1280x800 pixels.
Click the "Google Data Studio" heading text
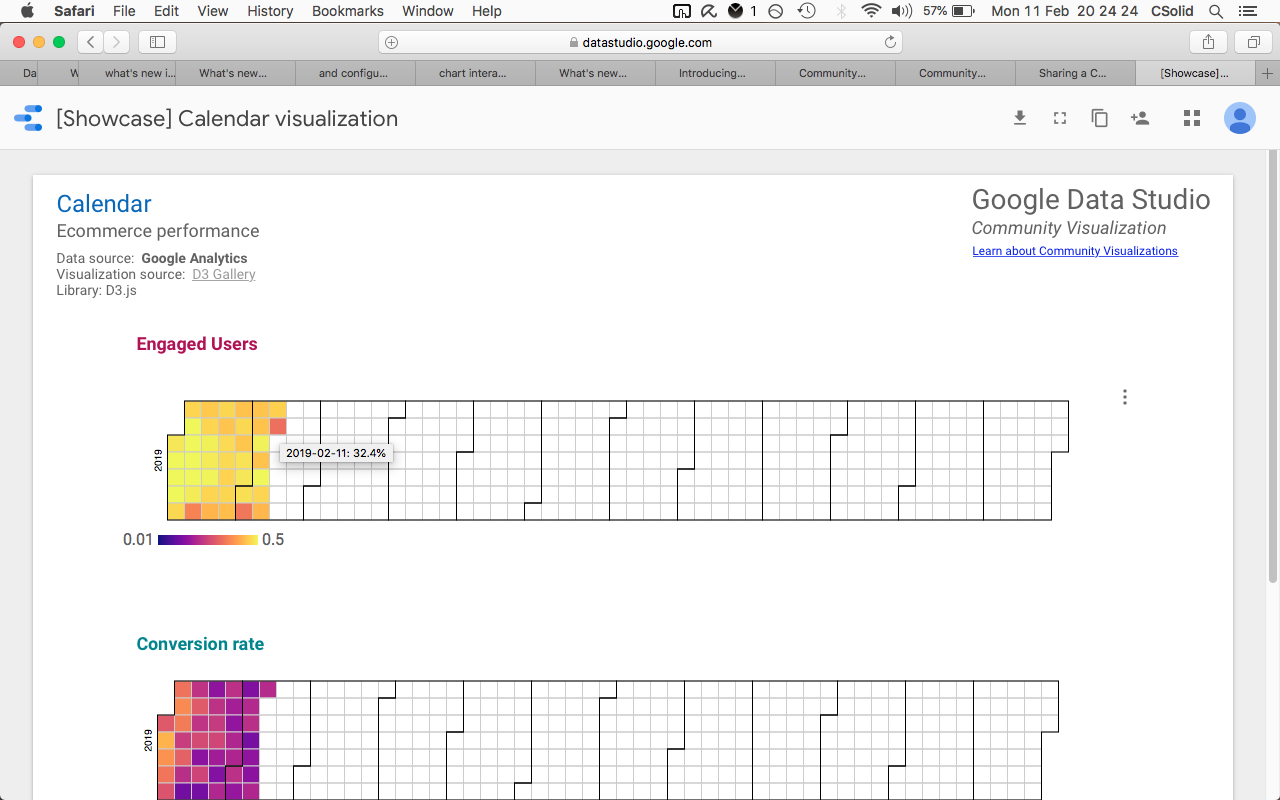[x=1091, y=200]
